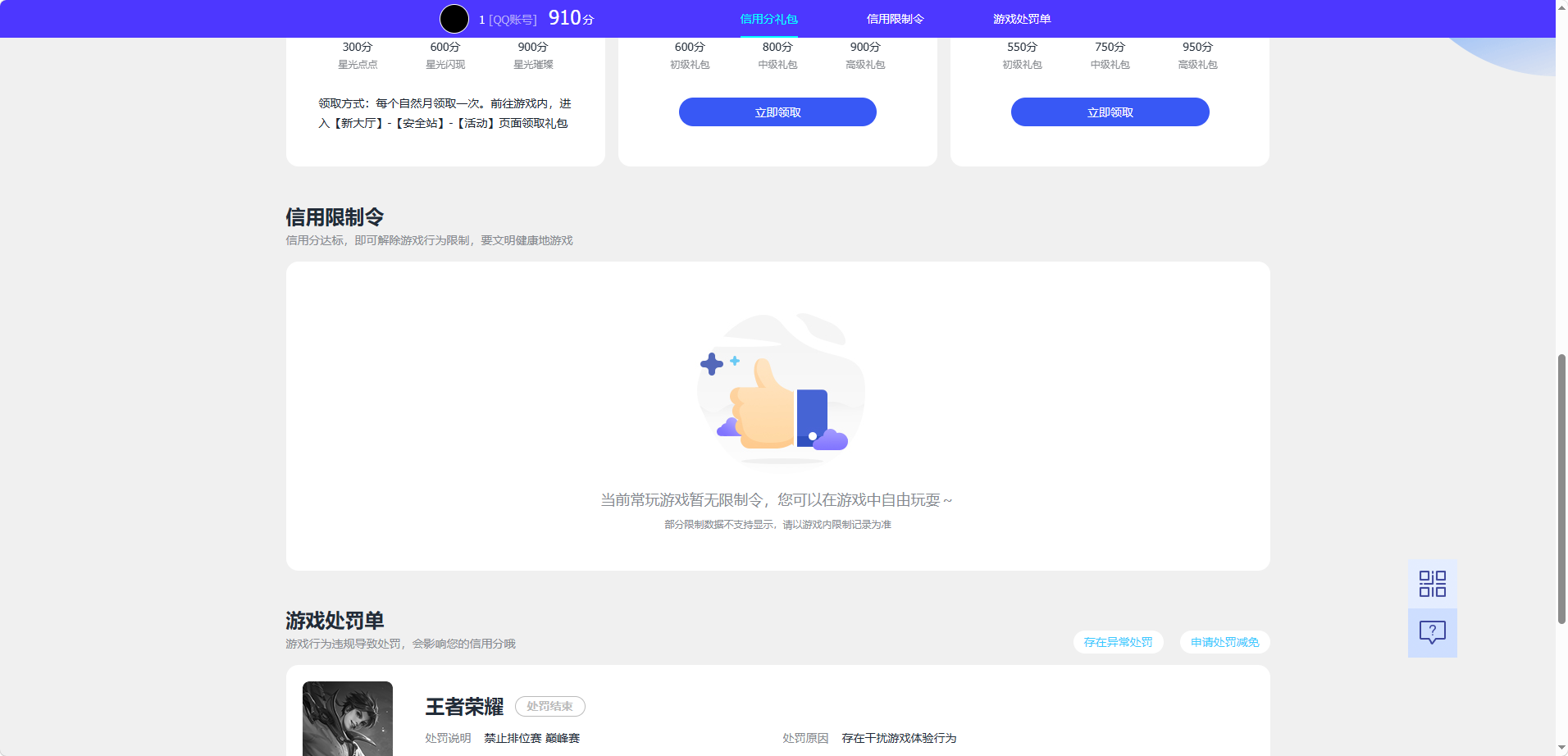Click the 王者荣耀 game title

pyautogui.click(x=464, y=707)
